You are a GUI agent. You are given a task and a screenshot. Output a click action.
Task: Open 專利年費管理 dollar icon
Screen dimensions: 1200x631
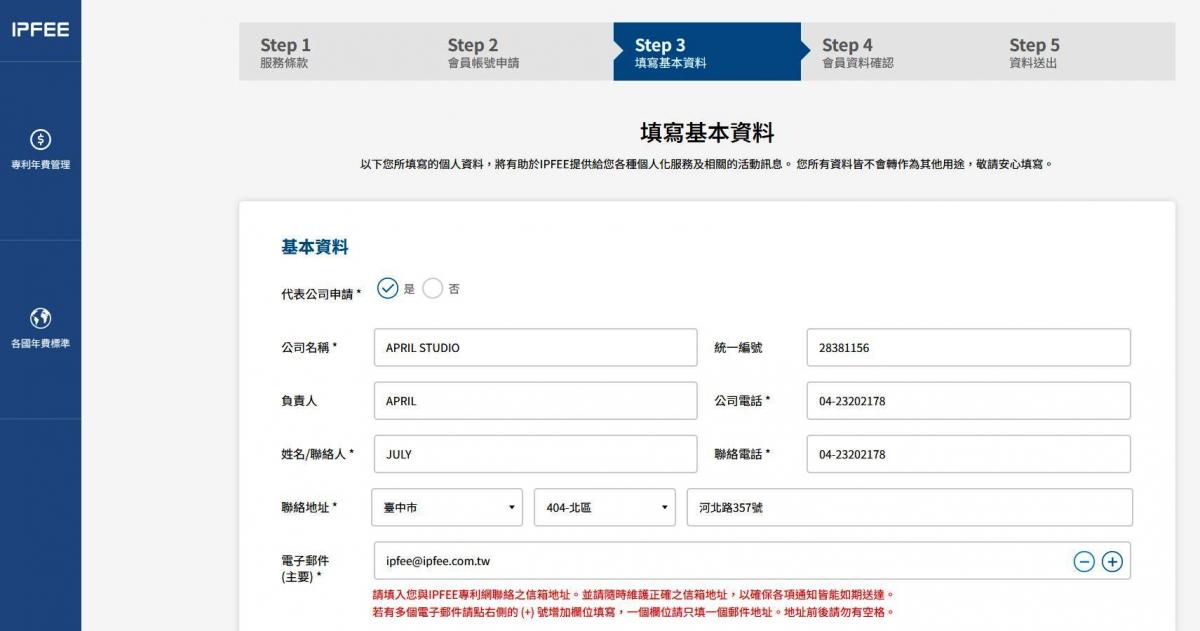point(40,140)
